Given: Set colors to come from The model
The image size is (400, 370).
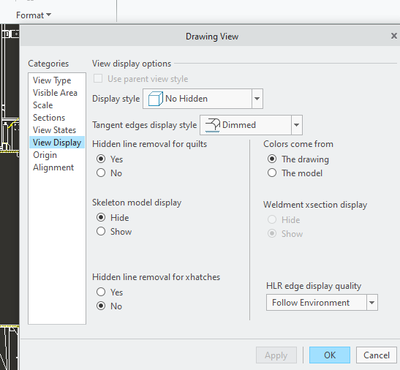Looking at the screenshot, I should pos(272,173).
